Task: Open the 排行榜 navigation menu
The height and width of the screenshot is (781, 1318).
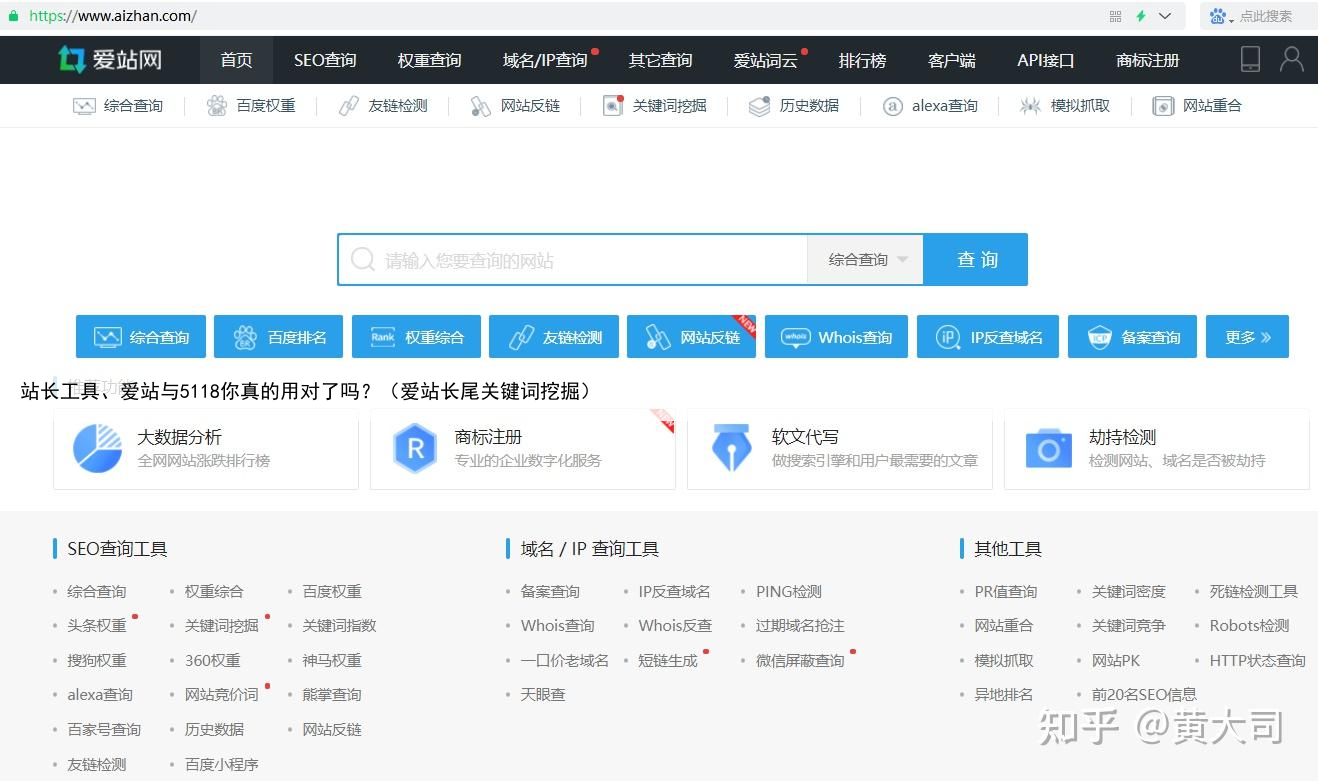Action: (x=862, y=60)
